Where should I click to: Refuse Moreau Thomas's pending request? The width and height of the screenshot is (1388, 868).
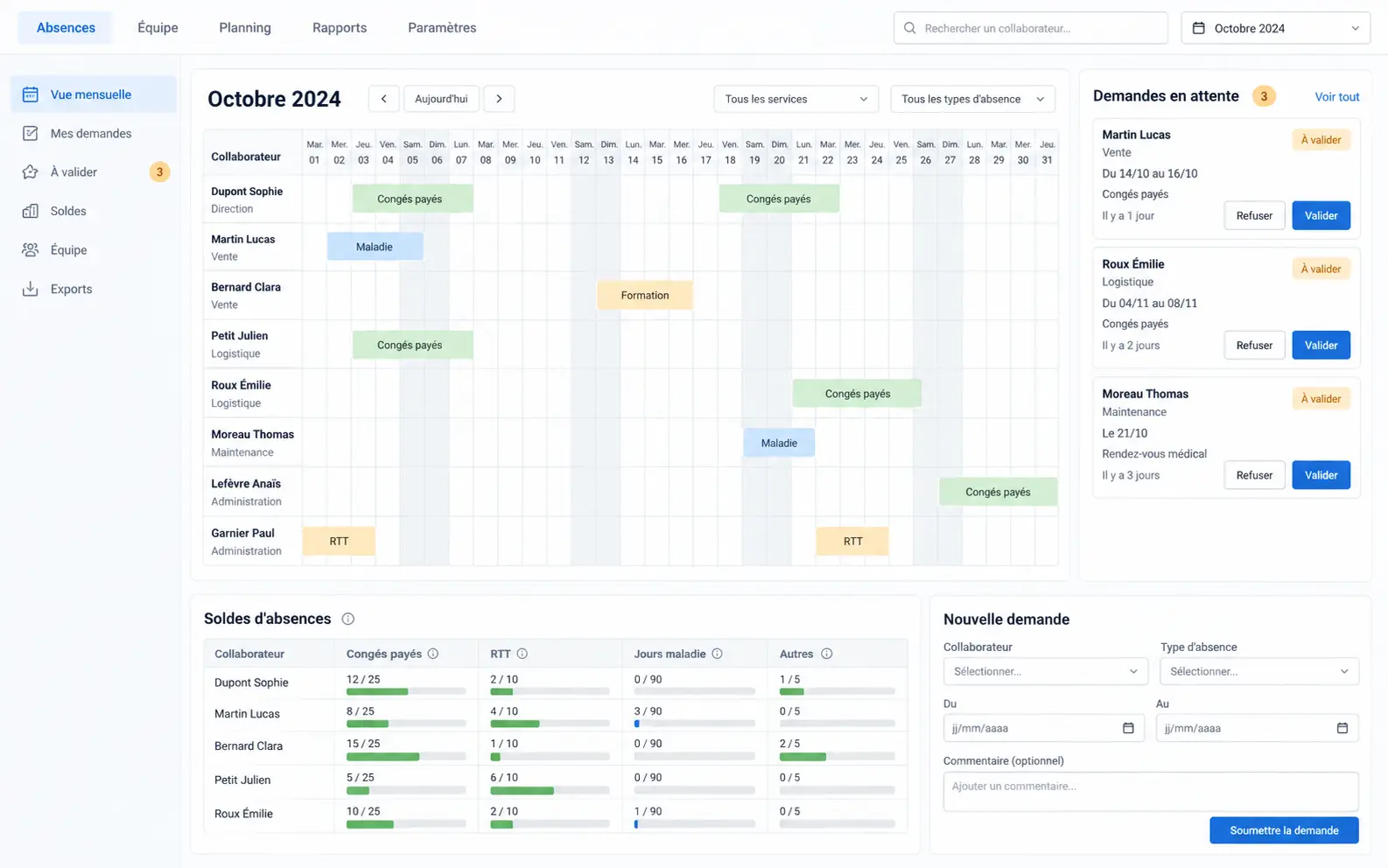1254,475
